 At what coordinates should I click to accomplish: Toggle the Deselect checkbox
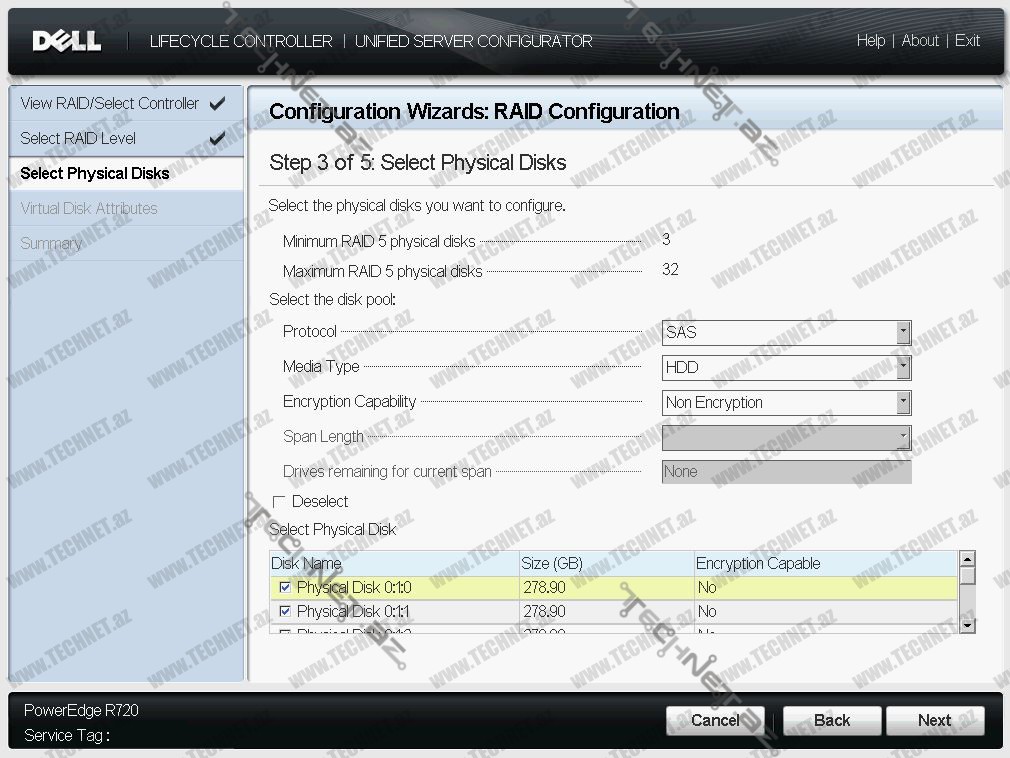[279, 501]
